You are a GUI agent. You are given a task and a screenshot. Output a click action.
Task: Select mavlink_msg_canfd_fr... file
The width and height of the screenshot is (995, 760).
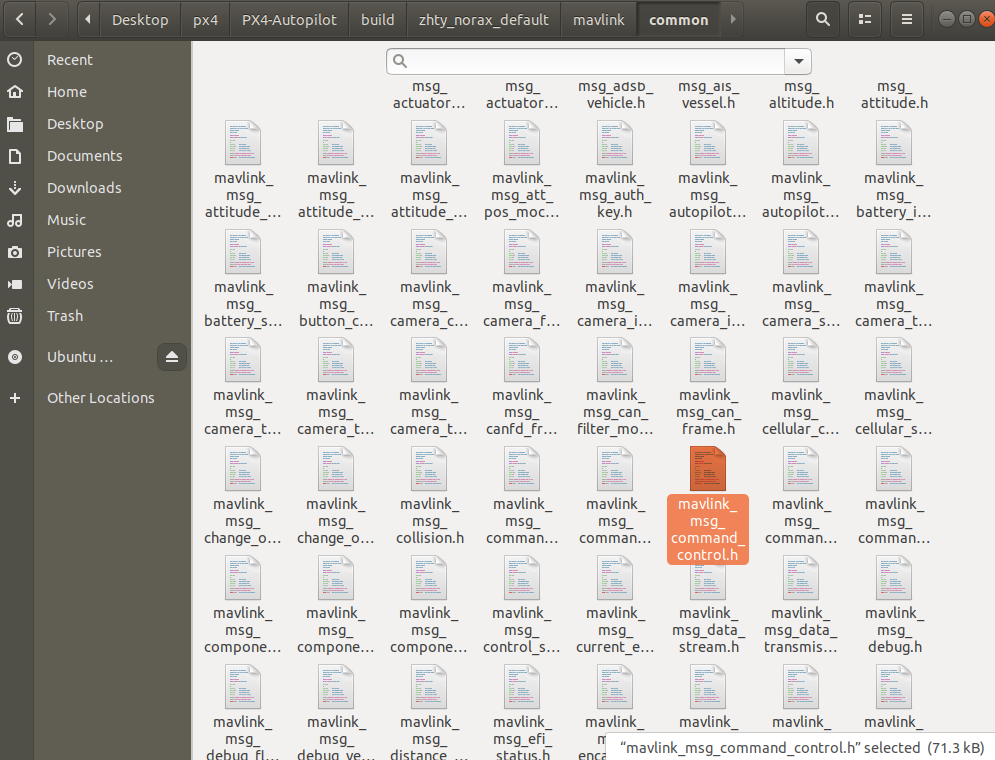(x=522, y=387)
